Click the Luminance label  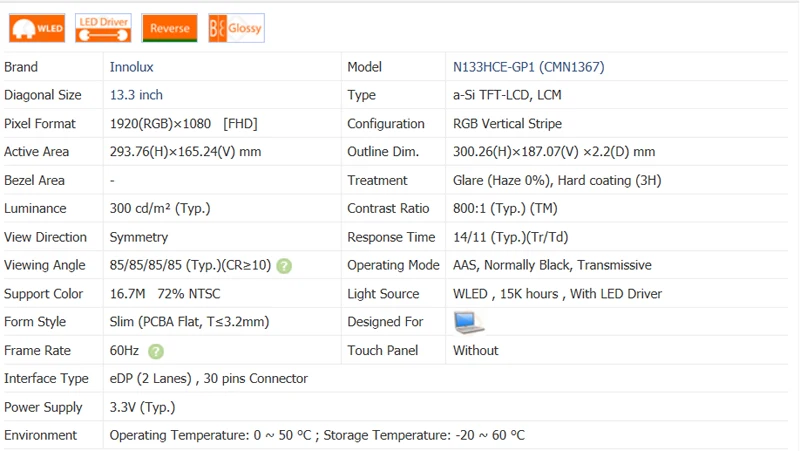pos(35,208)
